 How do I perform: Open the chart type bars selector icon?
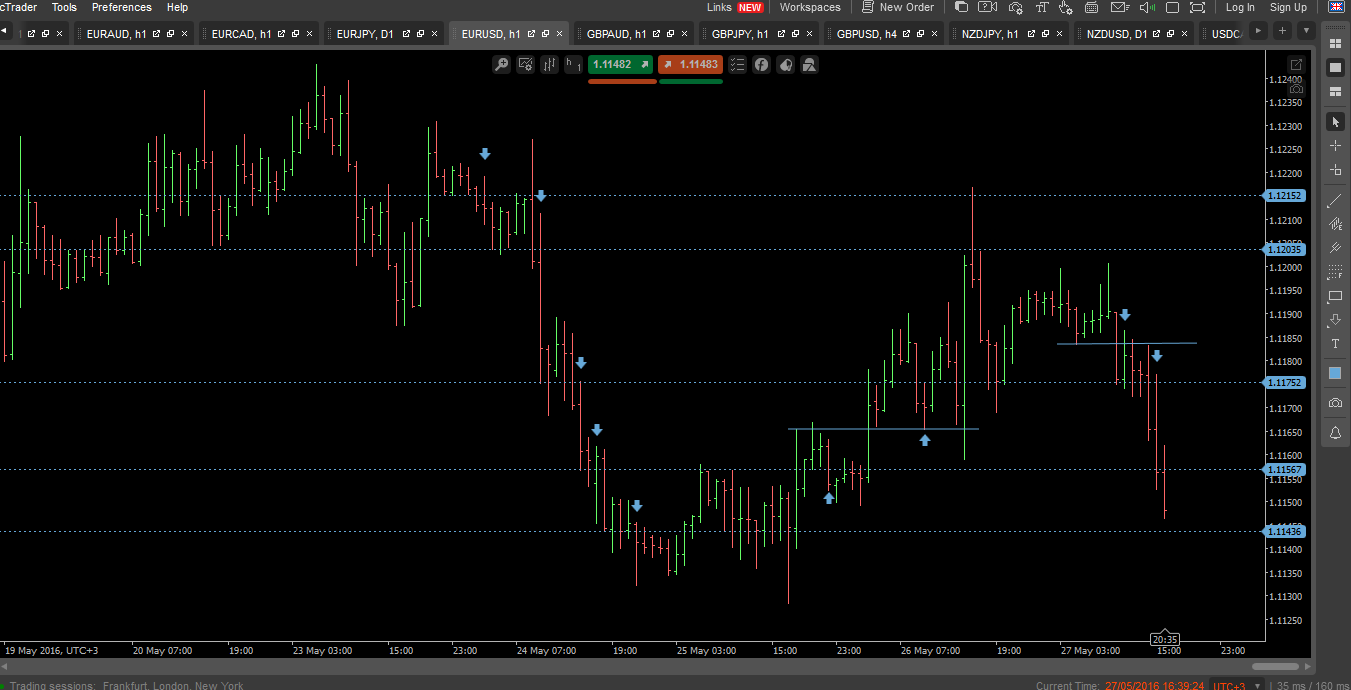click(x=550, y=65)
